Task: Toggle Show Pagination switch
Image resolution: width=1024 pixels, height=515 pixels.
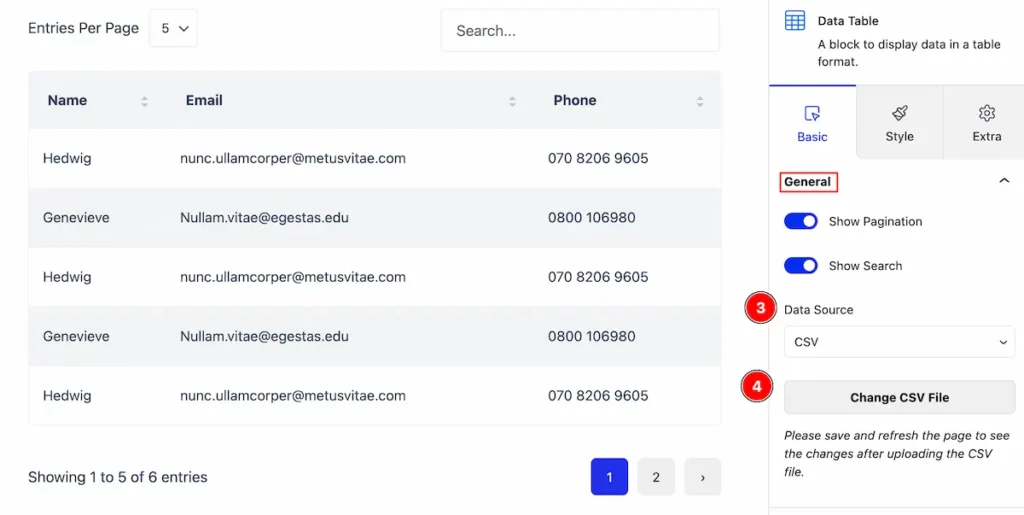Action: coord(801,221)
